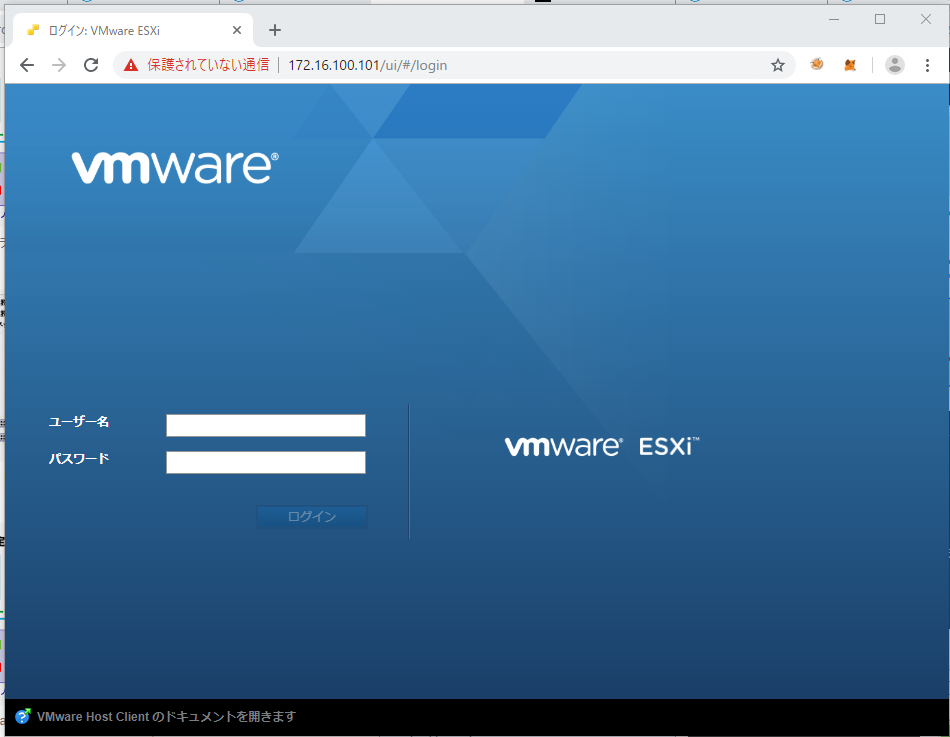
Task: Focus the ユーザー名 input field
Action: coord(266,425)
